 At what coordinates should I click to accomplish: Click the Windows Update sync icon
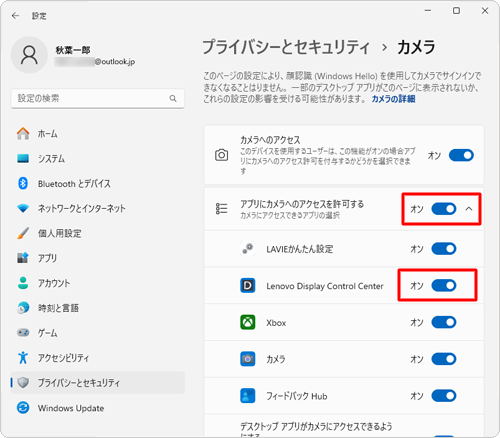click(23, 408)
